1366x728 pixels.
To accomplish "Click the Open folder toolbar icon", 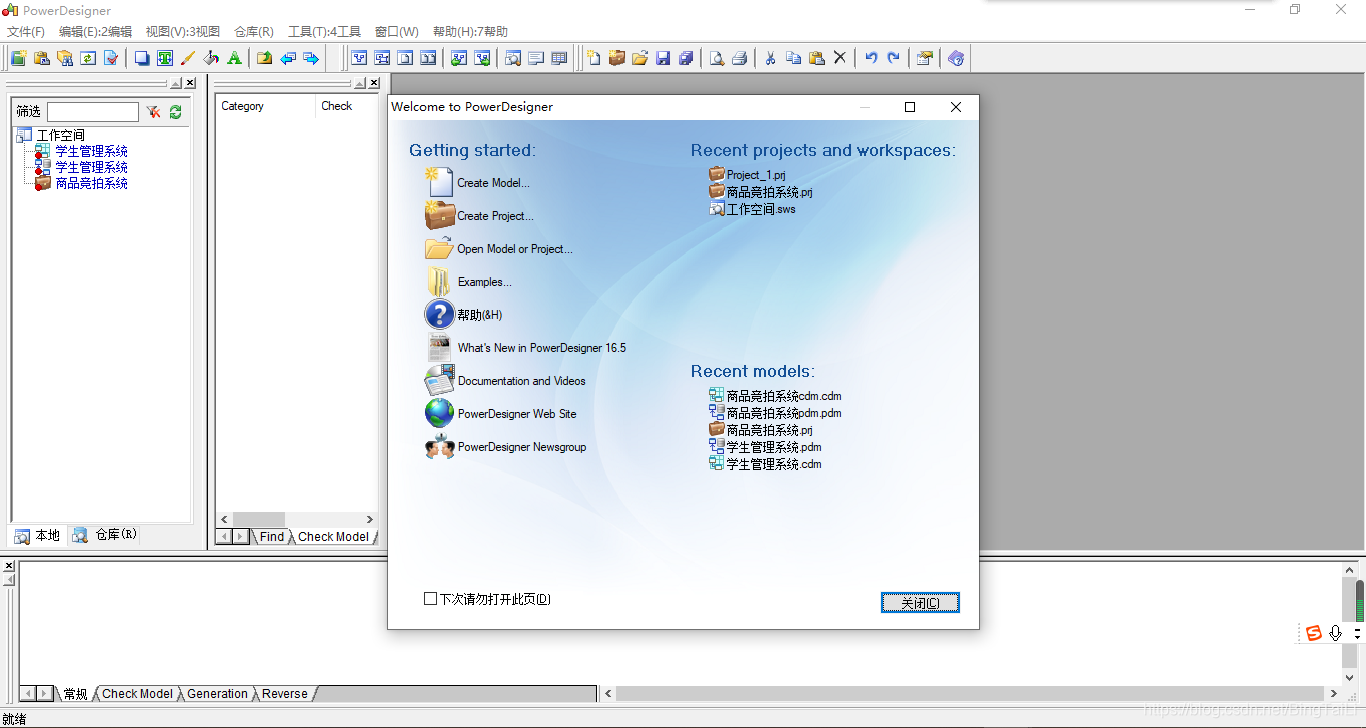I will coord(640,58).
